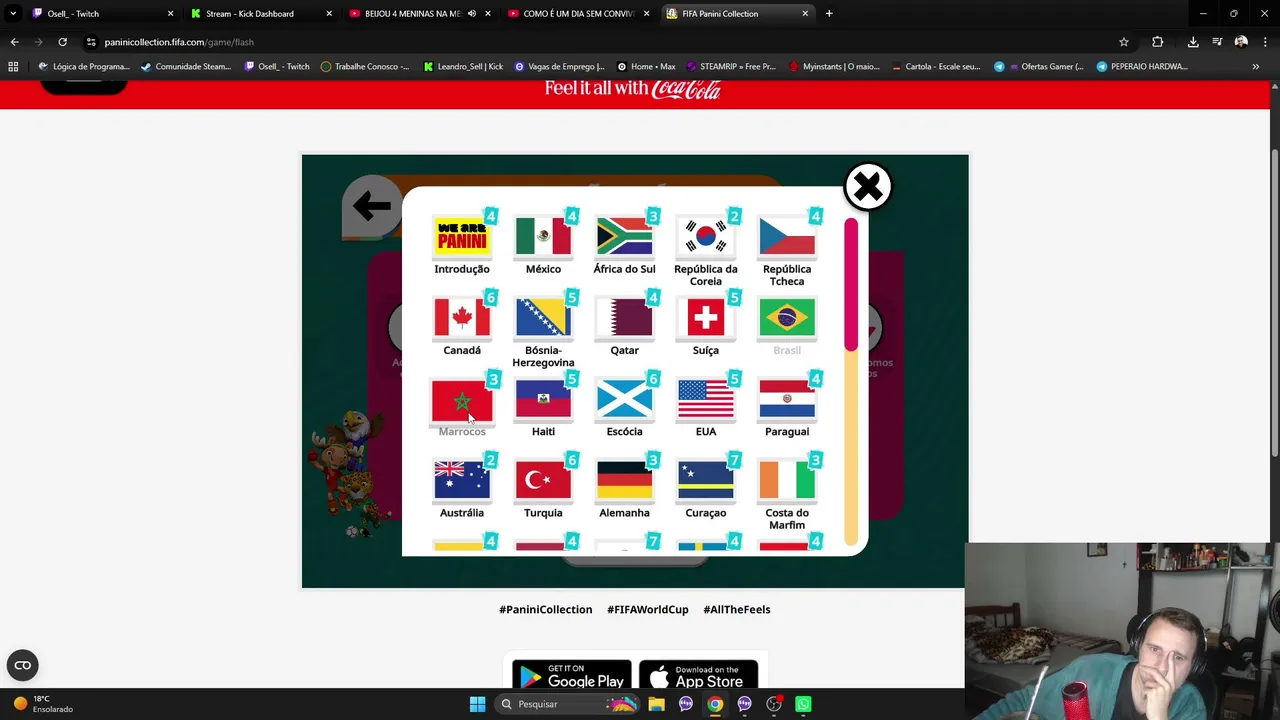Open WhatsApp from the taskbar
This screenshot has width=1280, height=720.
coord(803,704)
